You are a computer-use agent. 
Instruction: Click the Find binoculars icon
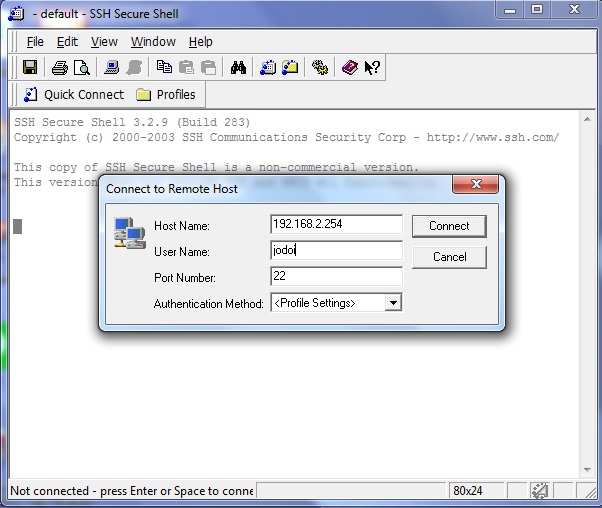tap(238, 68)
